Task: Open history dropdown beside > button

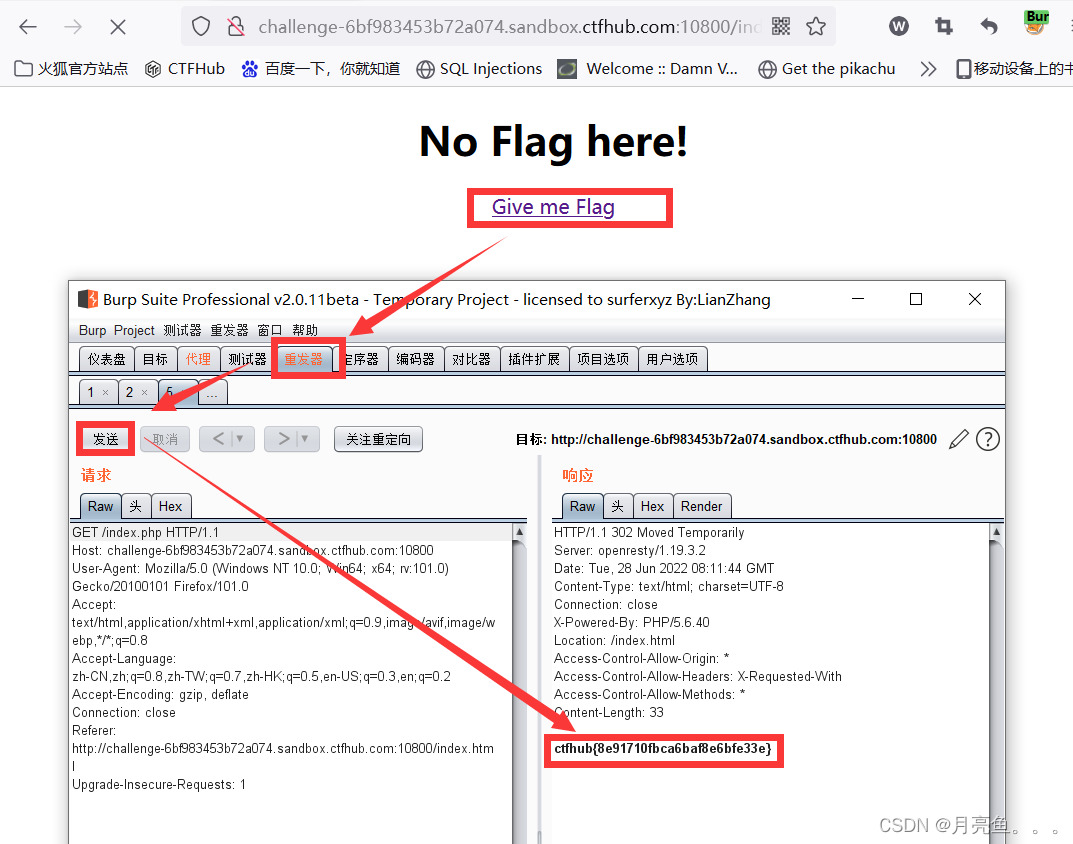Action: point(305,439)
